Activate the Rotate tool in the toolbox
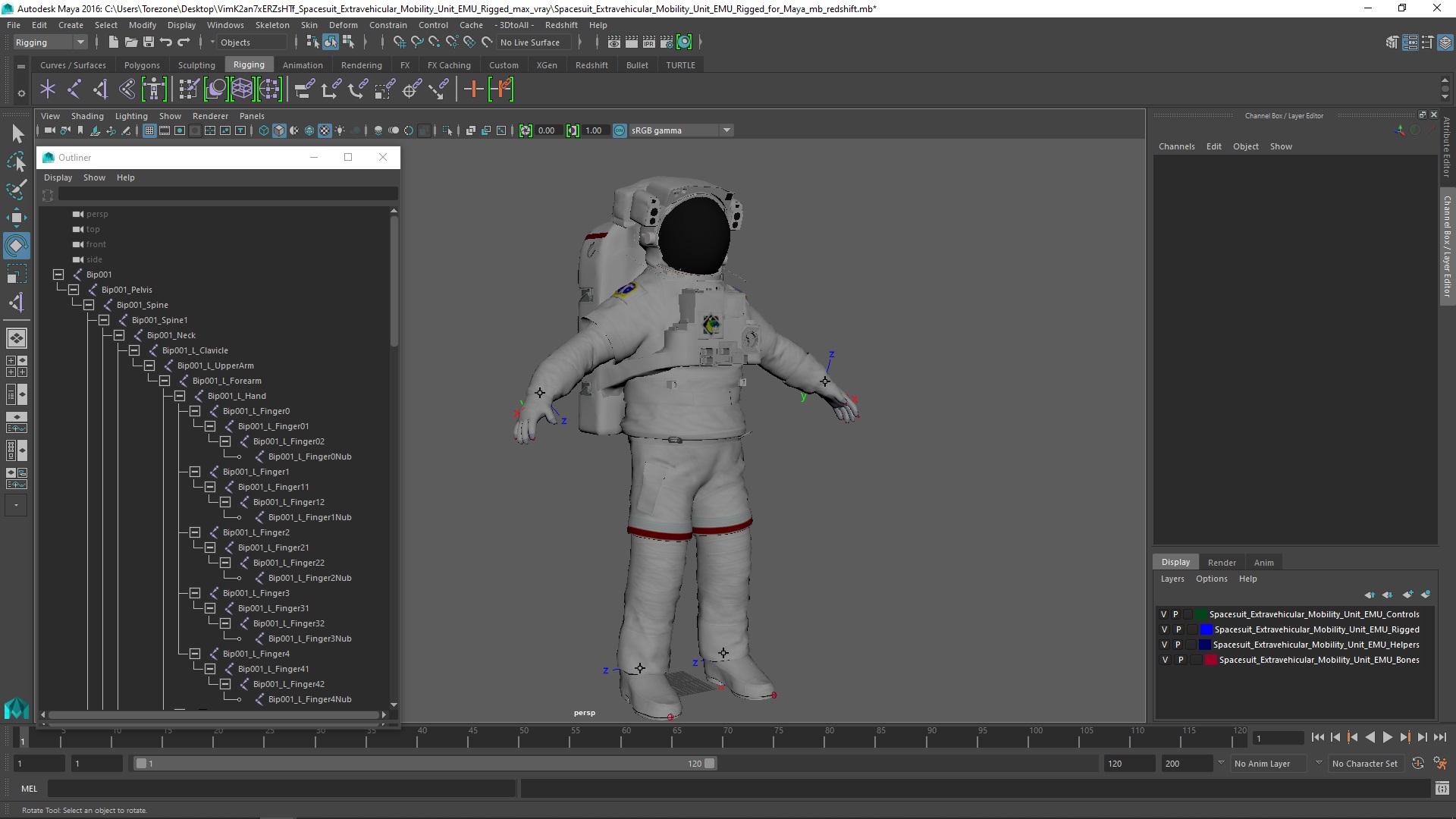1456x819 pixels. pos(16,246)
